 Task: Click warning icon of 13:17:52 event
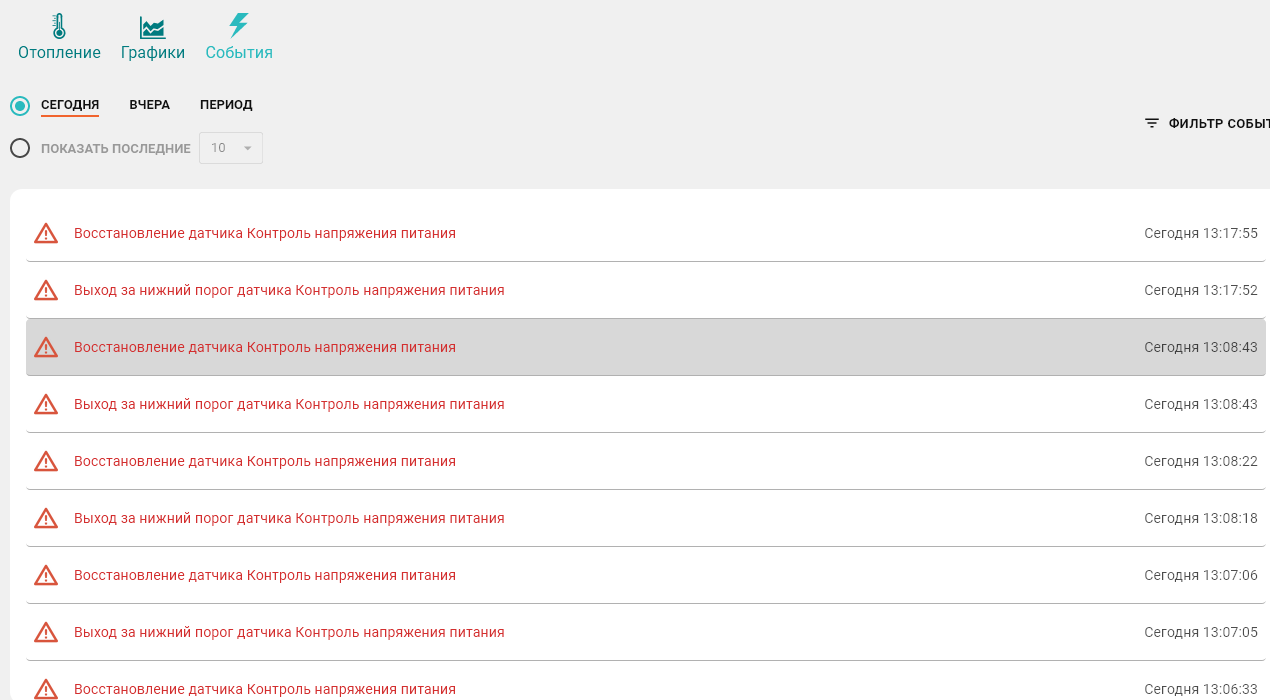point(46,290)
